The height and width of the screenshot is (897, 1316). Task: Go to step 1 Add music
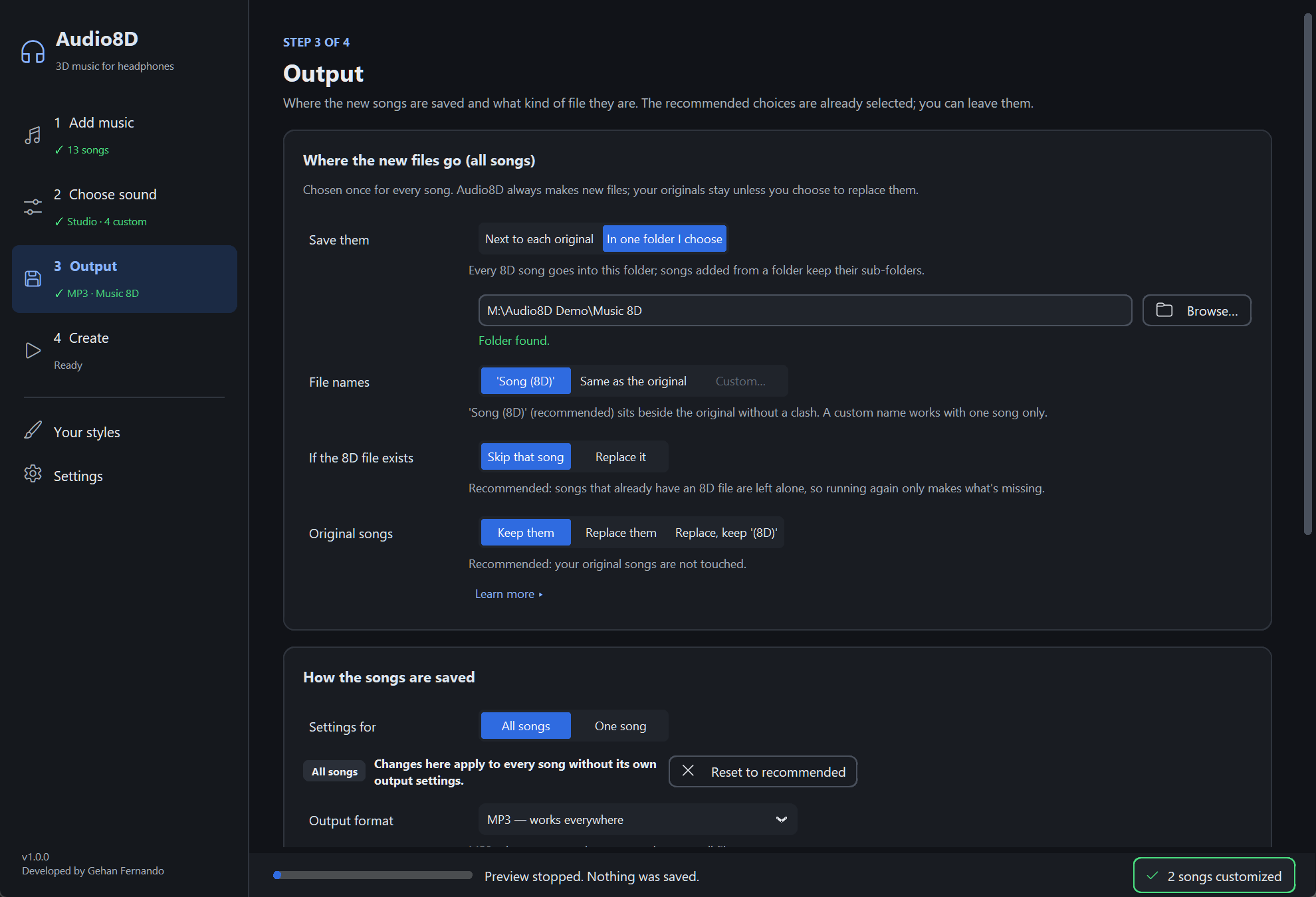pyautogui.click(x=124, y=136)
